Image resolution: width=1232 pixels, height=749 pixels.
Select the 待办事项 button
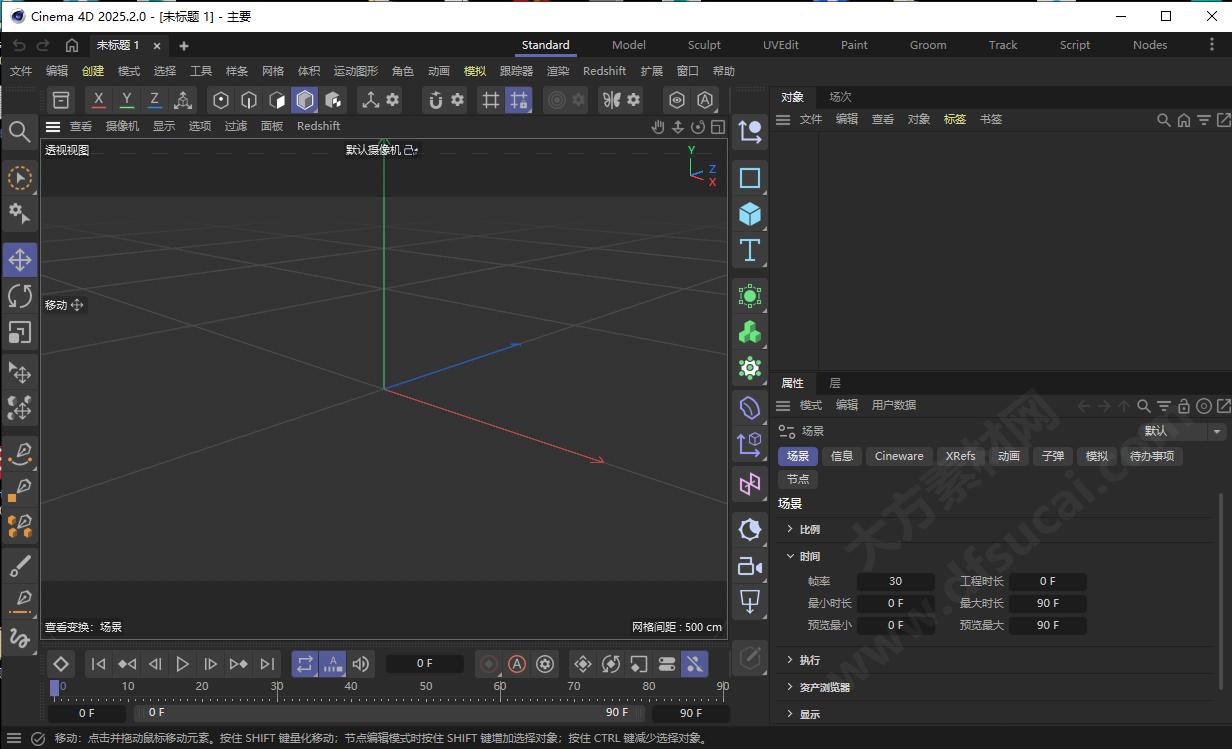point(1152,456)
